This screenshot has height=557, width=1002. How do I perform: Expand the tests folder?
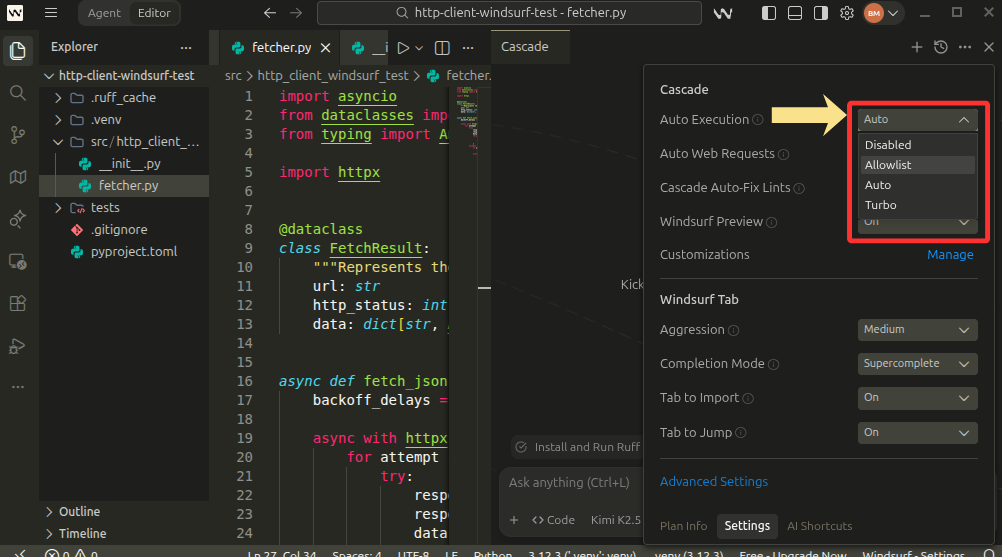tap(124, 208)
